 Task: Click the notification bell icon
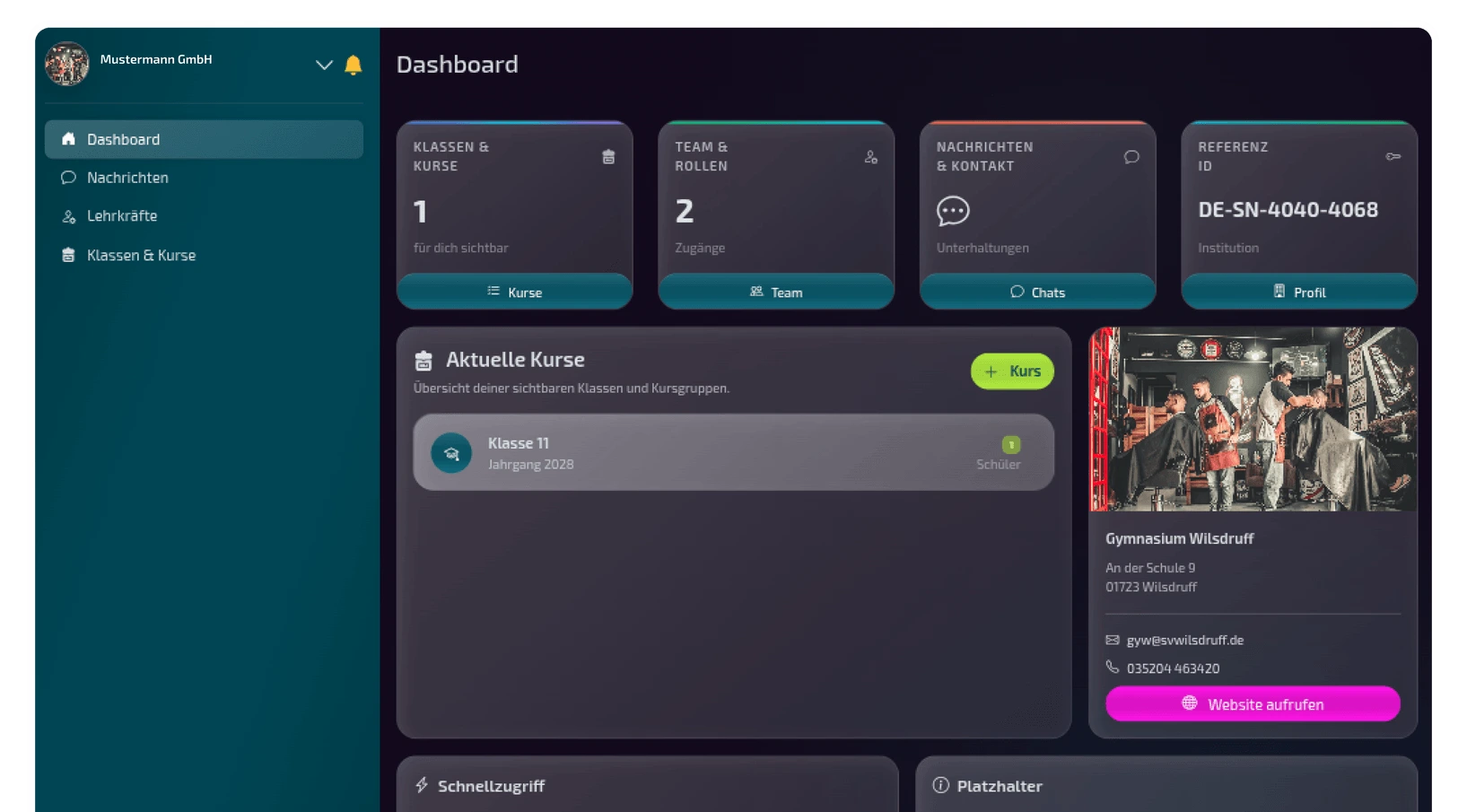tap(354, 65)
